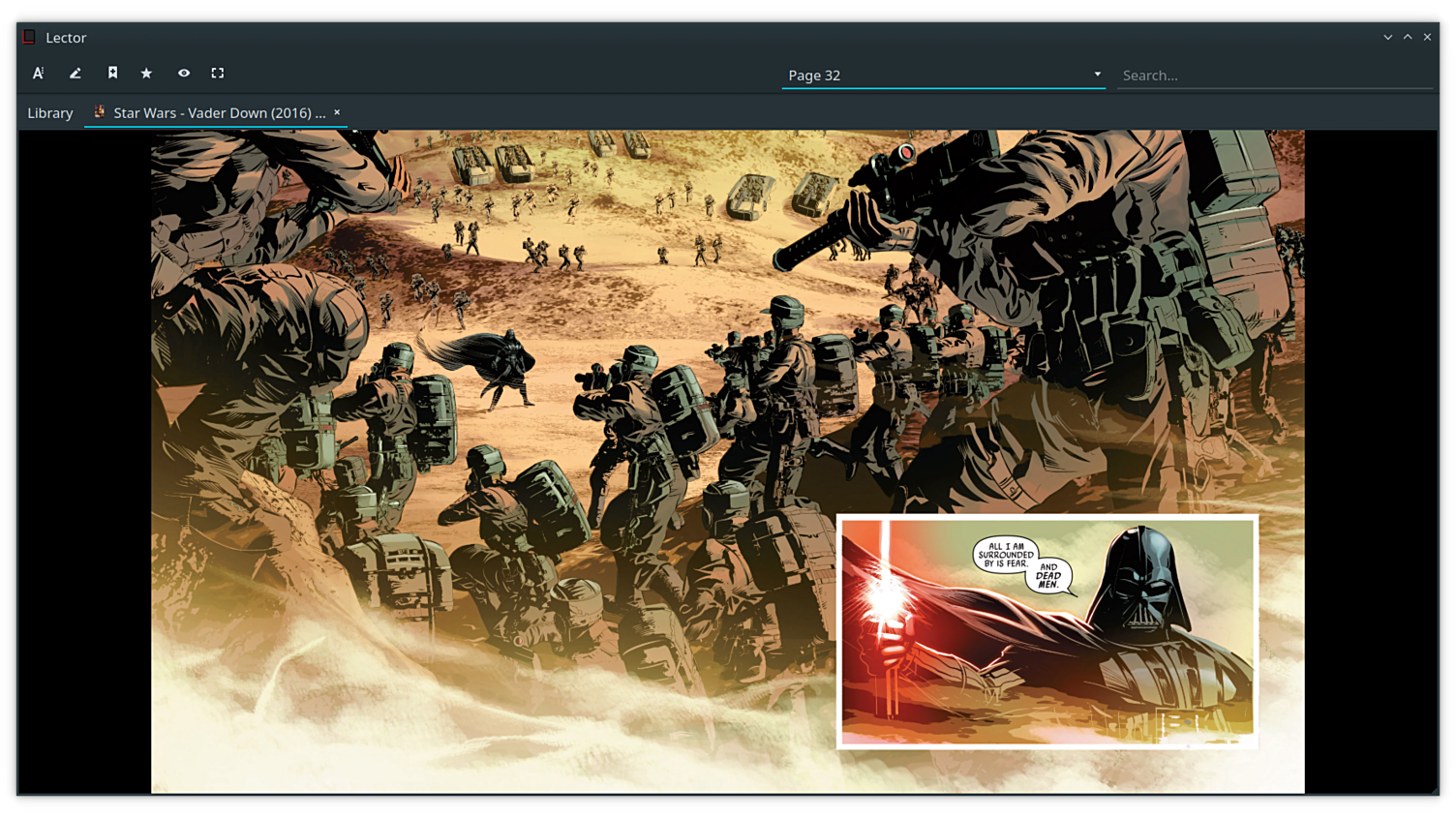
Task: Open the Page 32 dropdown arrow
Action: tap(1097, 75)
